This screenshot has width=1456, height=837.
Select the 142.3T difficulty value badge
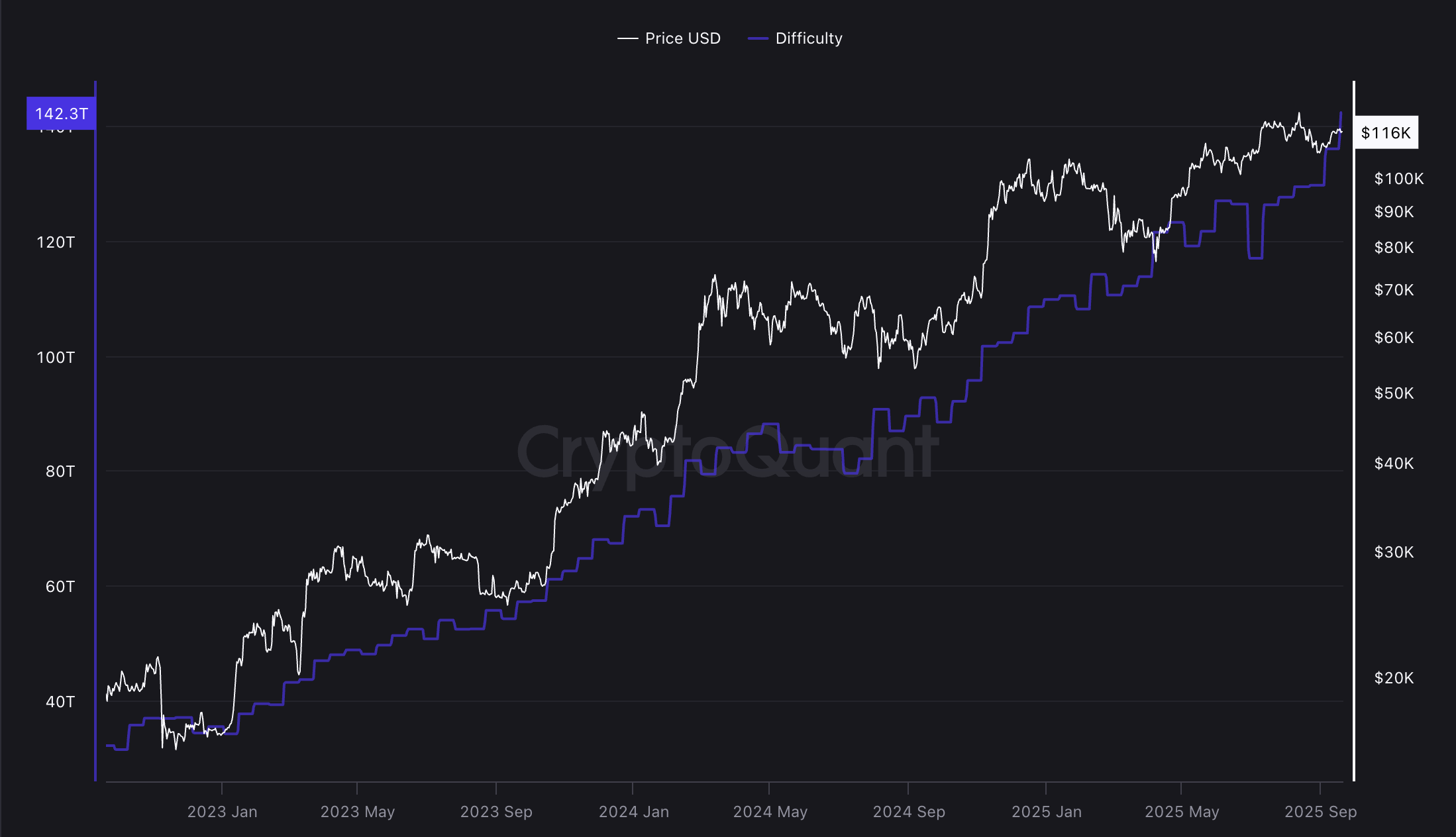coord(60,113)
